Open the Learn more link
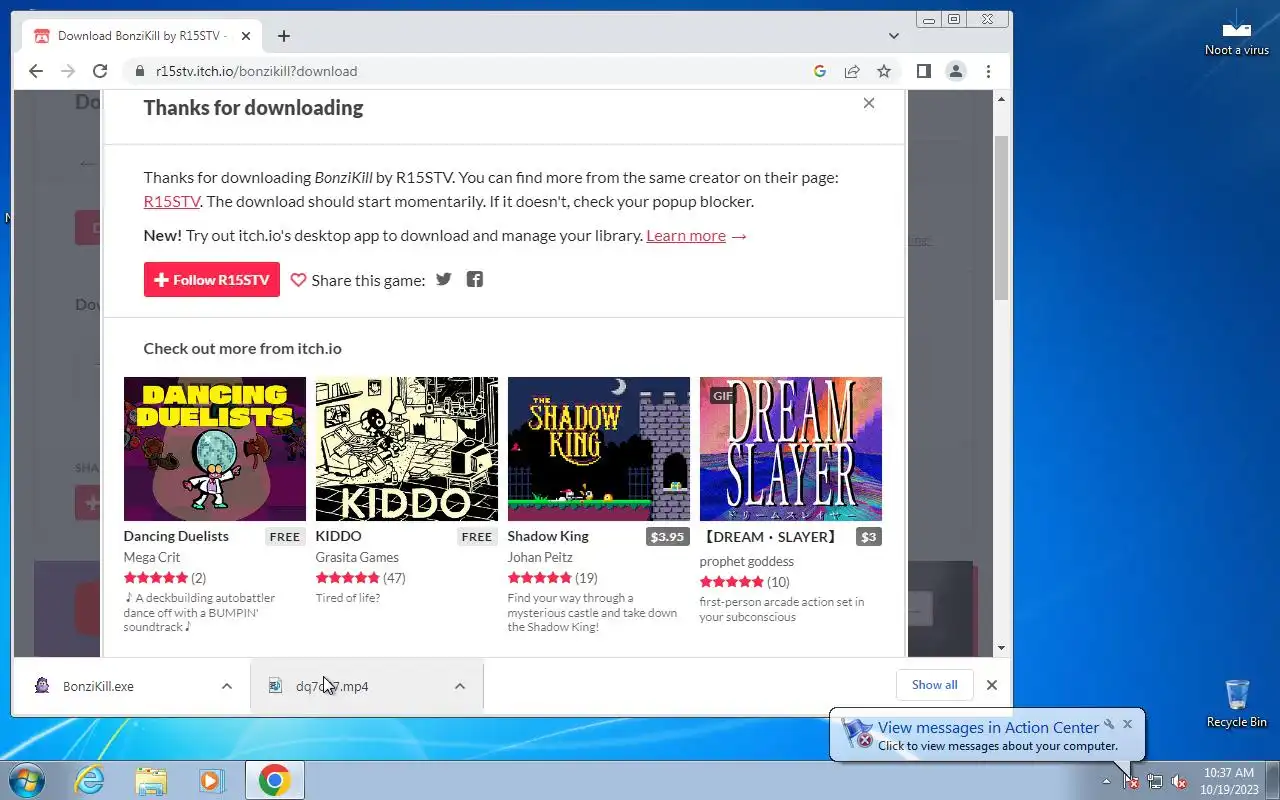 (686, 235)
